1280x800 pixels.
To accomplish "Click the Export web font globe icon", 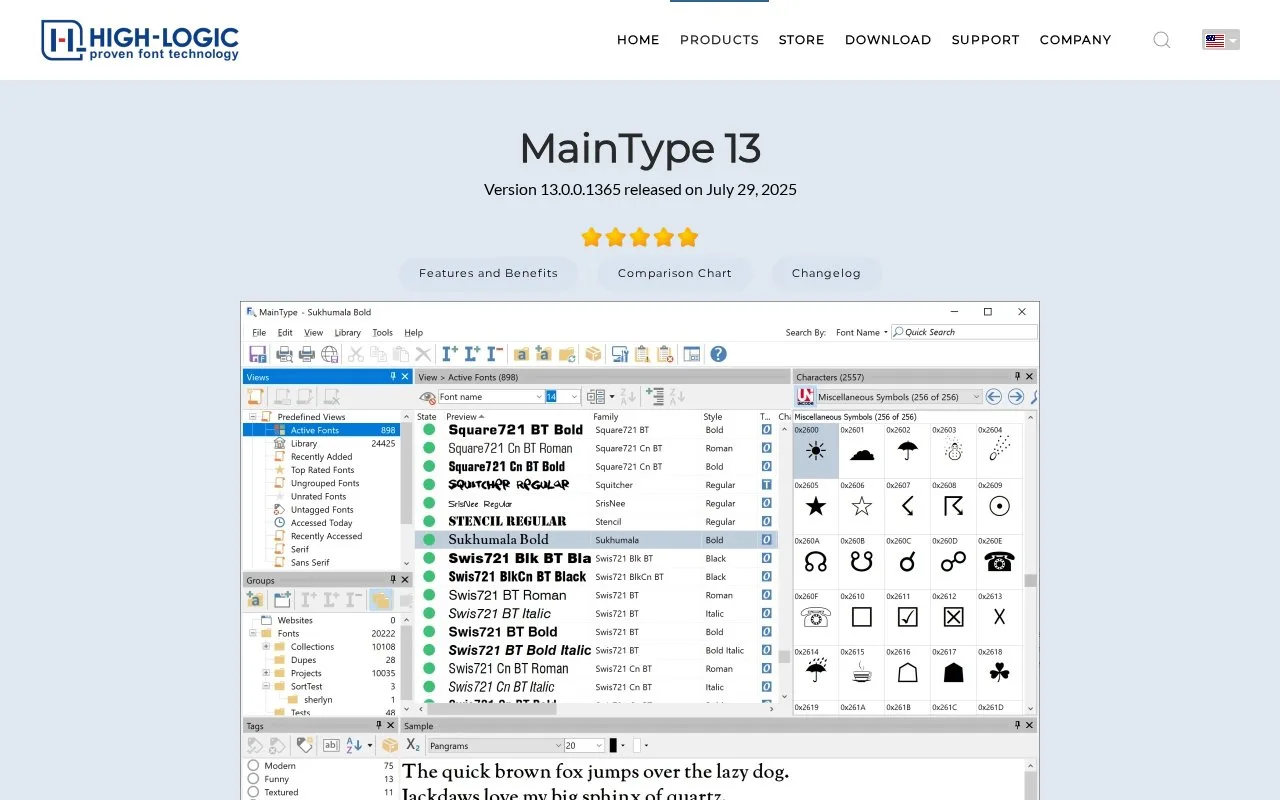I will (329, 354).
